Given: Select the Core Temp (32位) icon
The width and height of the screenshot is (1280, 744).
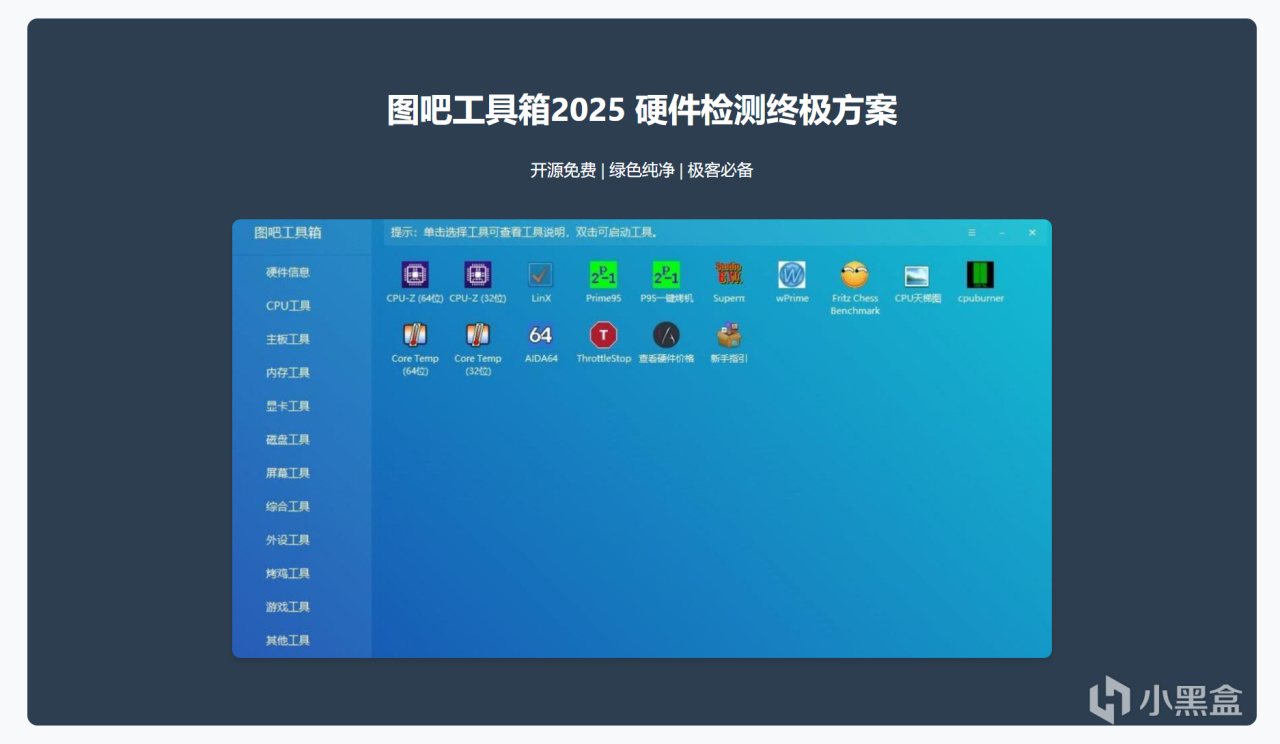Looking at the screenshot, I should (x=478, y=335).
